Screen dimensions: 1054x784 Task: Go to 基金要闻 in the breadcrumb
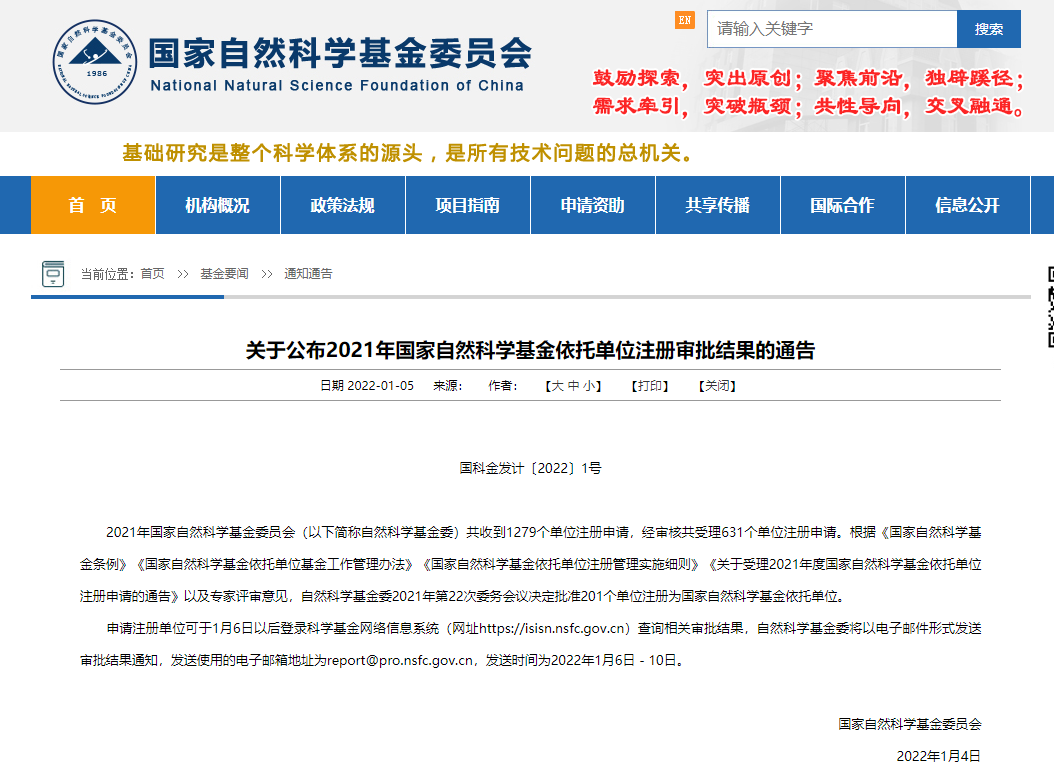tap(225, 274)
